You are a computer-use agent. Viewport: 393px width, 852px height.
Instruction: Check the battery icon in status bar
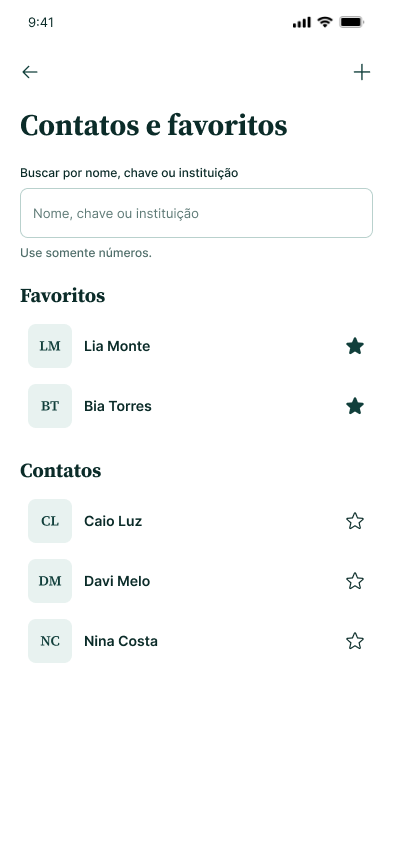[x=352, y=22]
